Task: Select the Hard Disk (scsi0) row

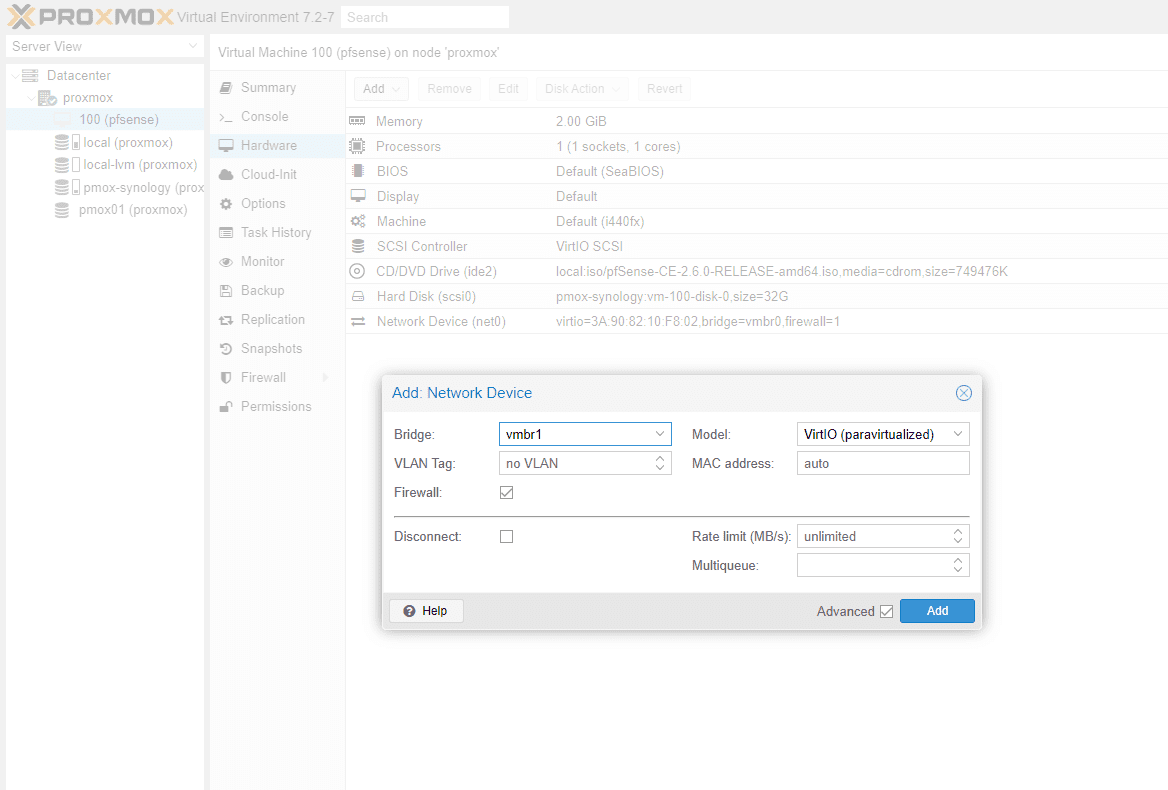Action: (x=757, y=296)
